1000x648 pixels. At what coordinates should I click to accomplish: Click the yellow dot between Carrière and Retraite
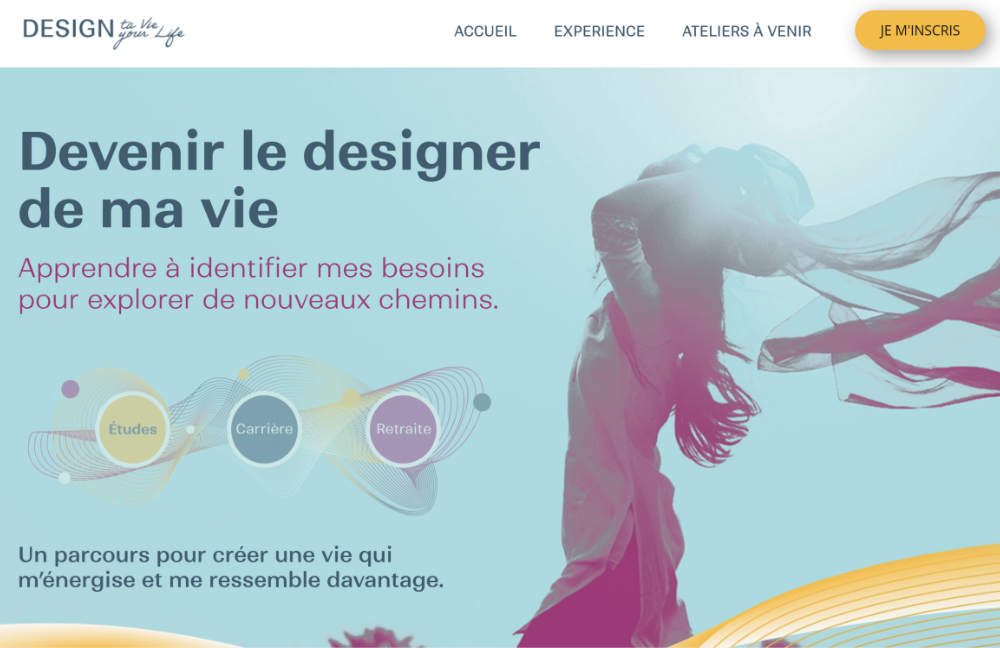351,399
